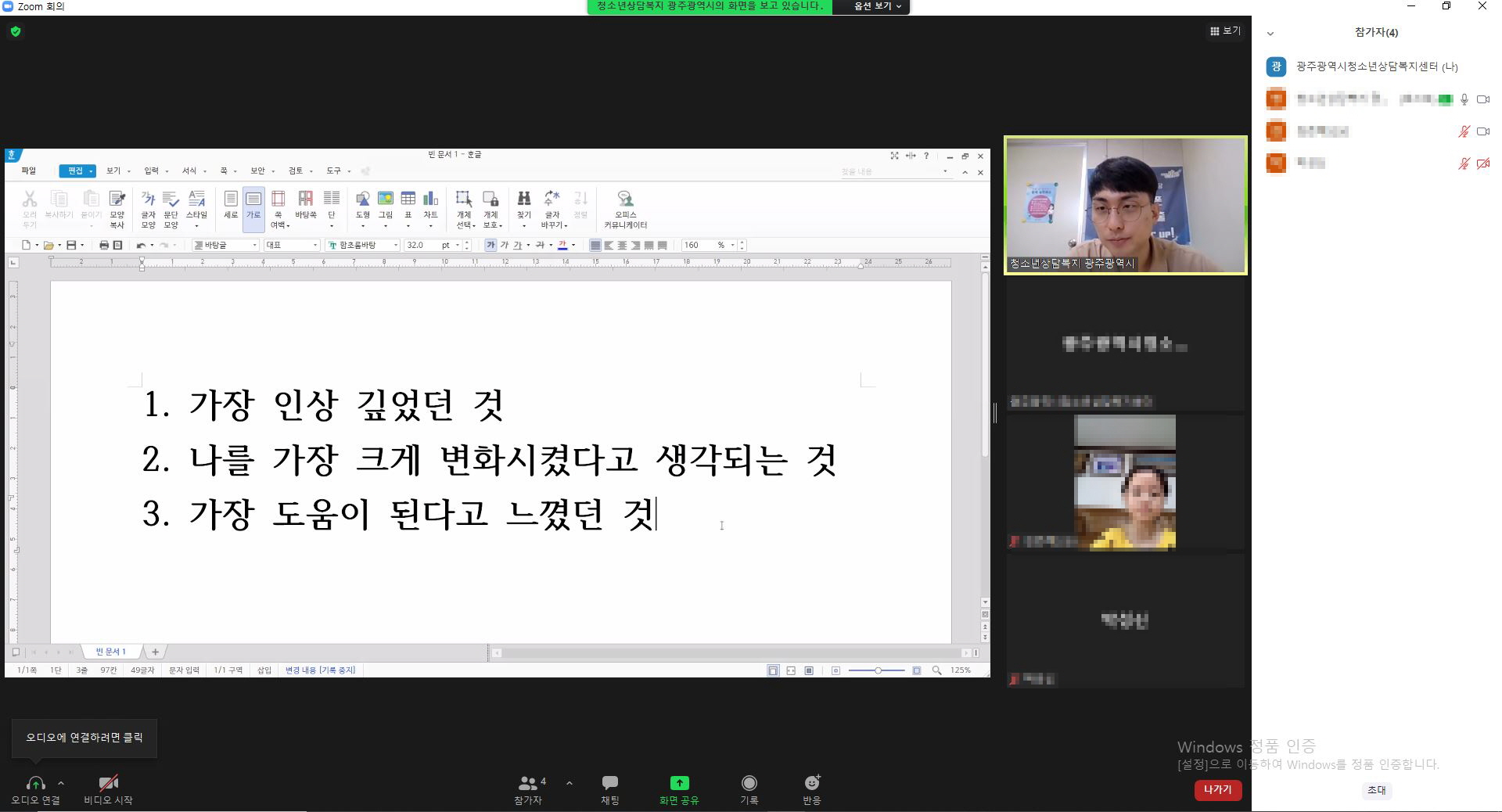The height and width of the screenshot is (812, 1502).
Task: Click the green Share Screen icon
Action: pyautogui.click(x=679, y=783)
